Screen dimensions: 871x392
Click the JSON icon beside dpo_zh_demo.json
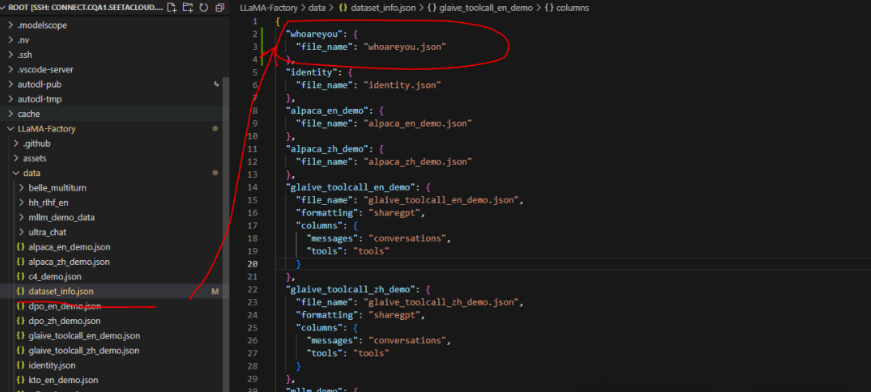pos(21,321)
